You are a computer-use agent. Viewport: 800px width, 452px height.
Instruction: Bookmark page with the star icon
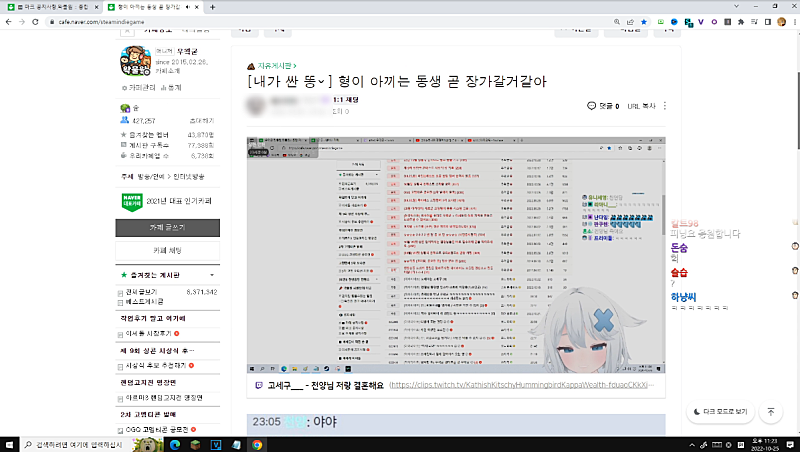click(x=644, y=21)
